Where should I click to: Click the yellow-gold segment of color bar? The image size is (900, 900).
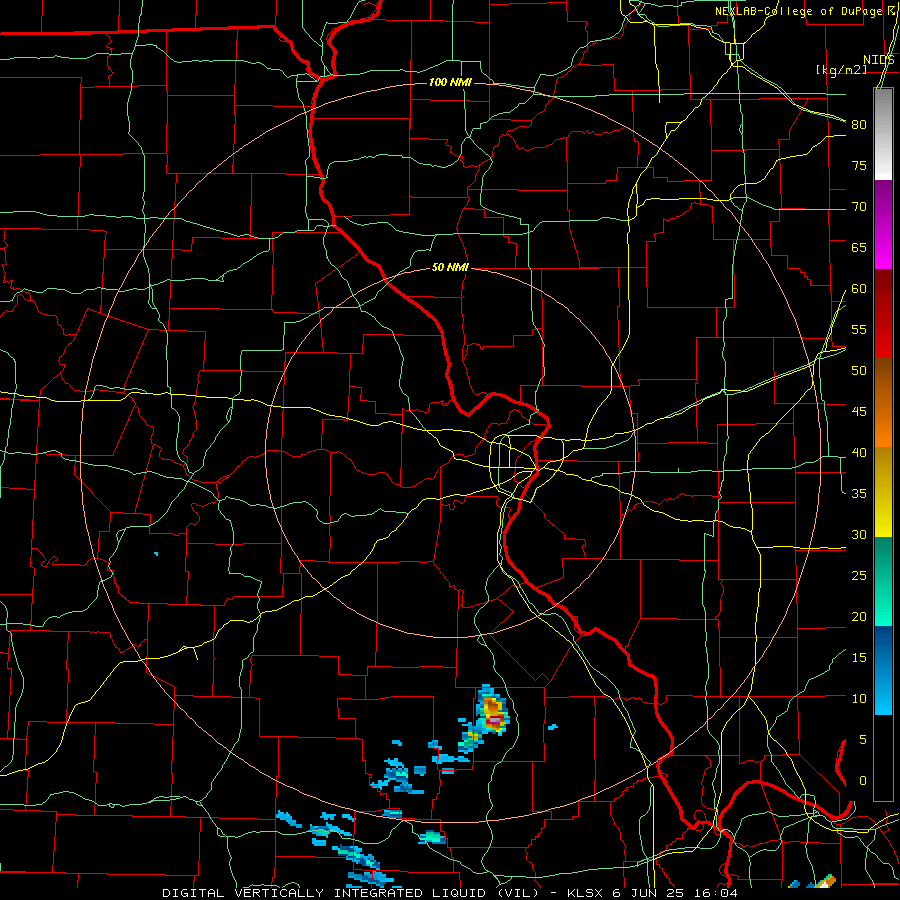coord(883,492)
